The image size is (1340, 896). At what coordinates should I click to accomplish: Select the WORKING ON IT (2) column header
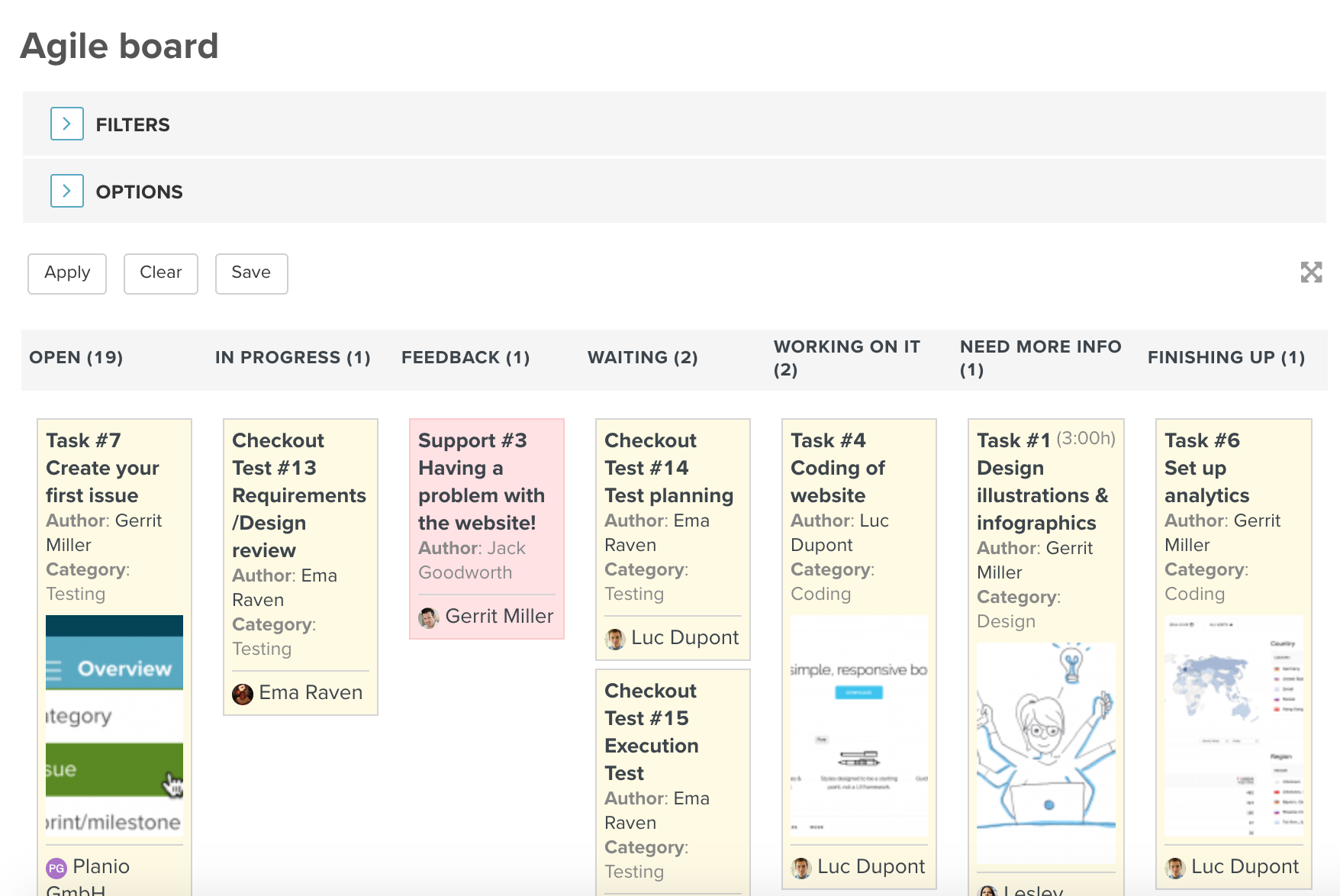pos(847,358)
